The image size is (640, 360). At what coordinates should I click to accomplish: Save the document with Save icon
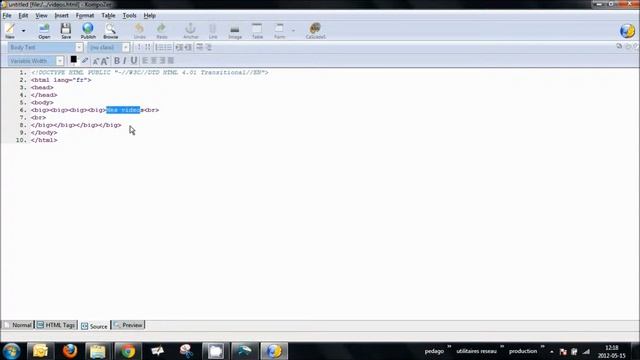click(x=66, y=31)
